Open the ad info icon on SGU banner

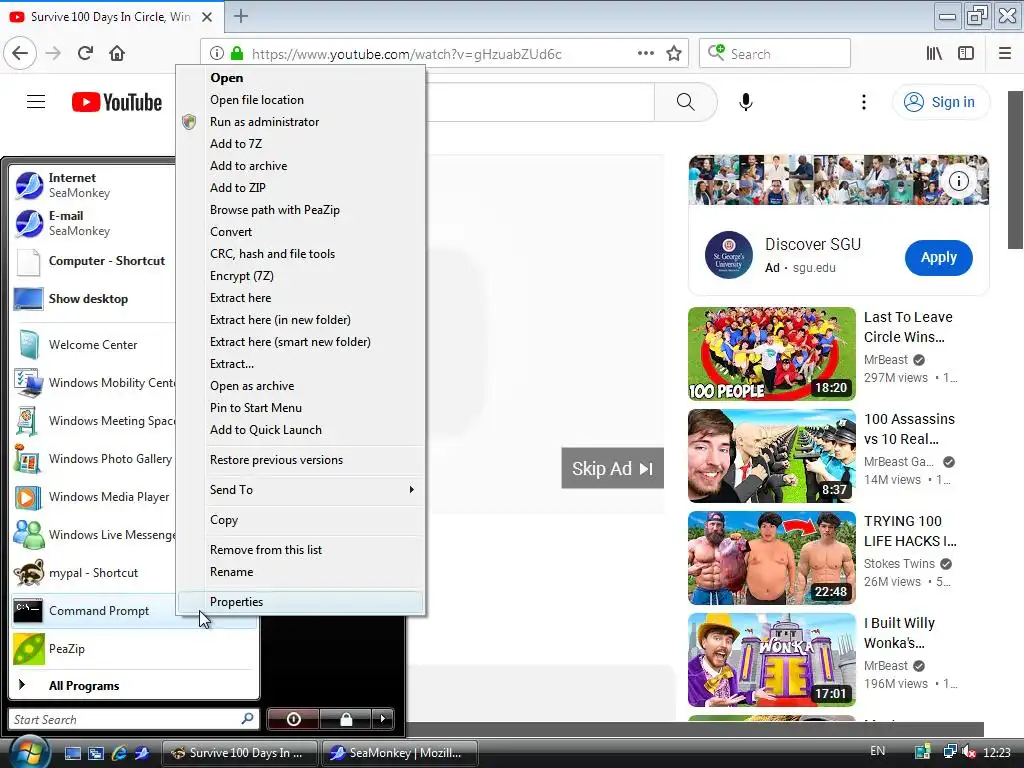point(959,181)
